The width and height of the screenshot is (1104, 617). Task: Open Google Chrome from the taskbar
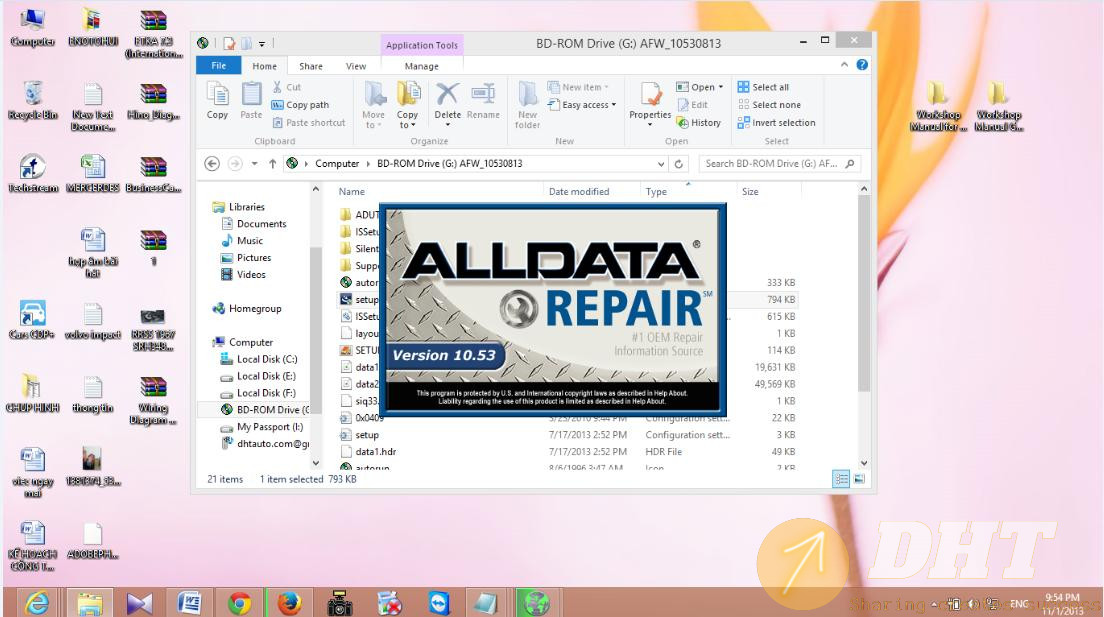coord(239,602)
